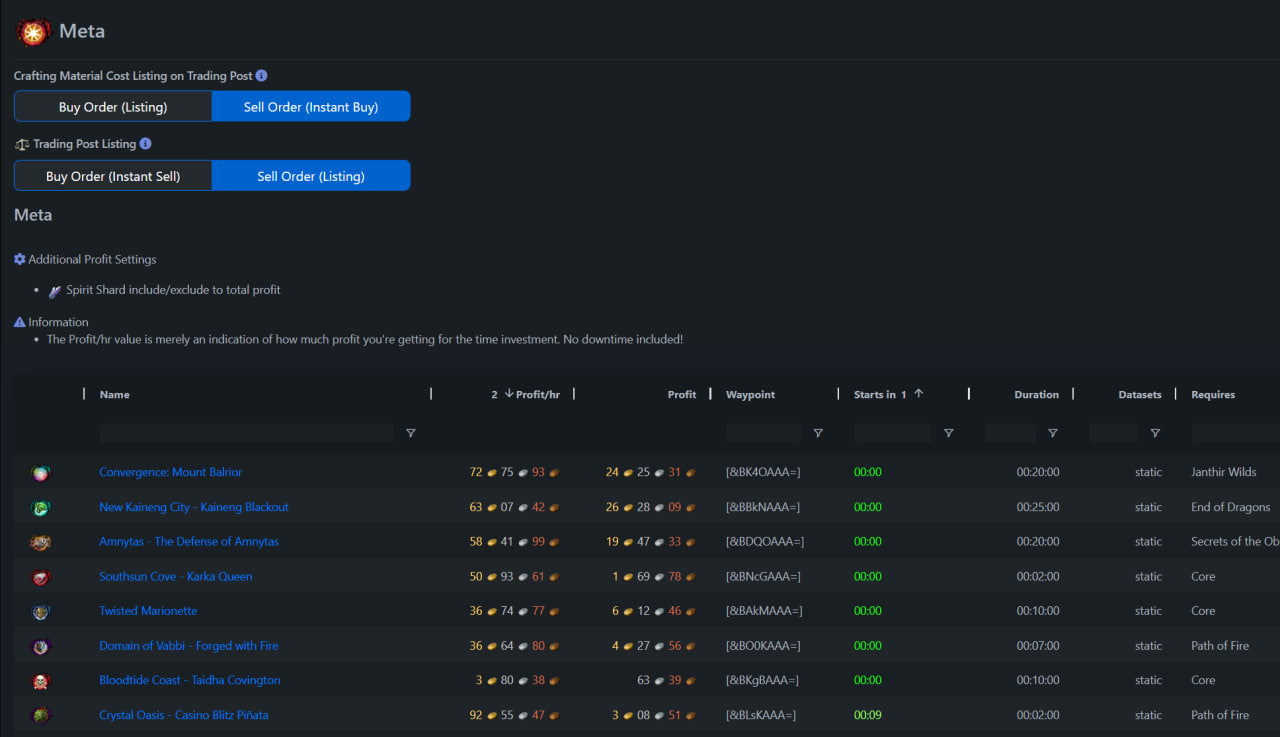This screenshot has height=737, width=1280.
Task: Open Crystal Oasis - Casino Blitz Piñata link
Action: pos(184,715)
